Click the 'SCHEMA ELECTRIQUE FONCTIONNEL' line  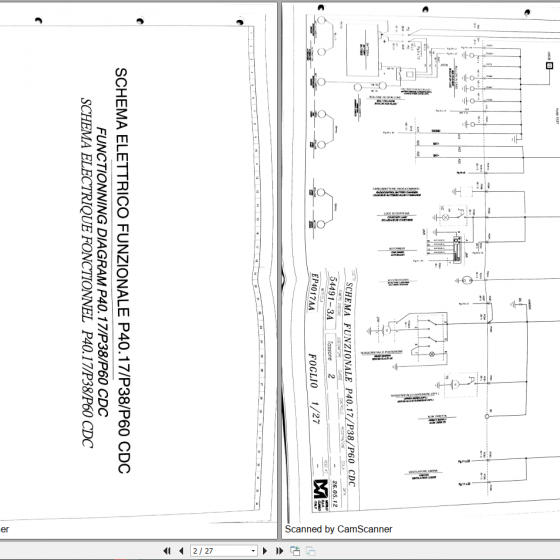coord(87,210)
